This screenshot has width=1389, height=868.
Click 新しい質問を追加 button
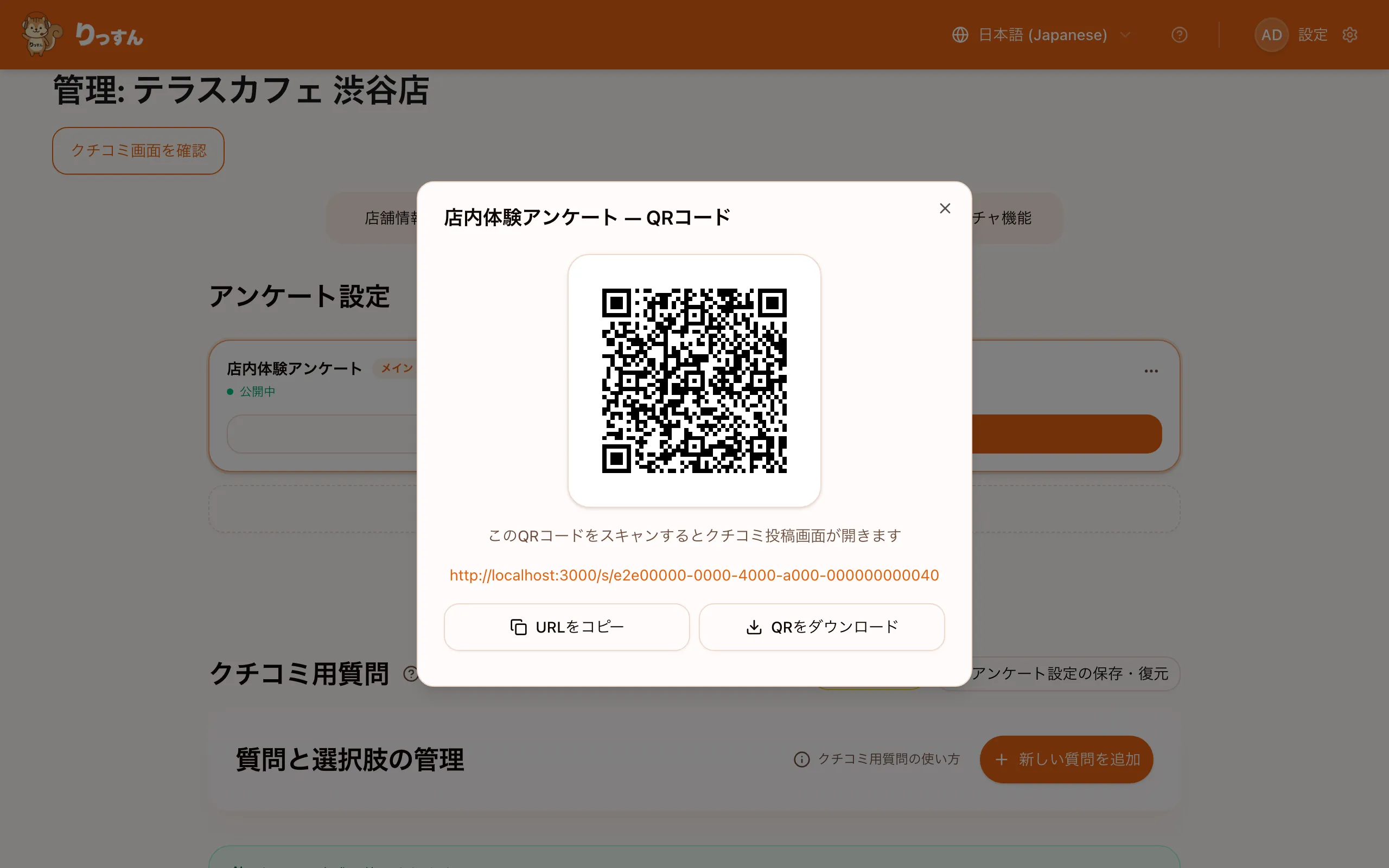pos(1066,759)
